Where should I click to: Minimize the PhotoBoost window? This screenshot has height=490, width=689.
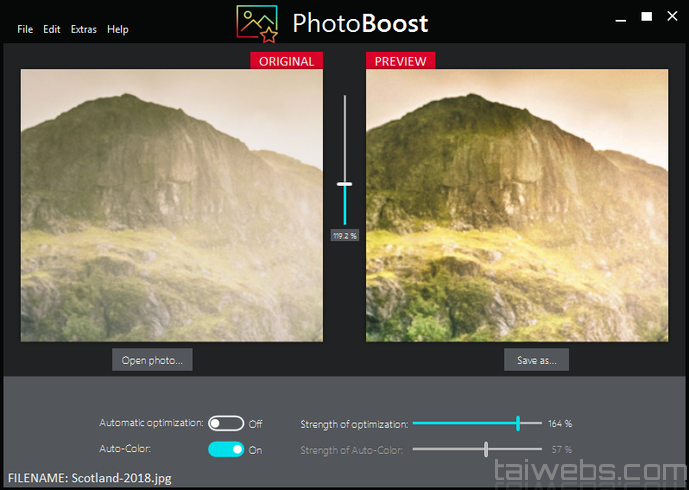[x=620, y=18]
